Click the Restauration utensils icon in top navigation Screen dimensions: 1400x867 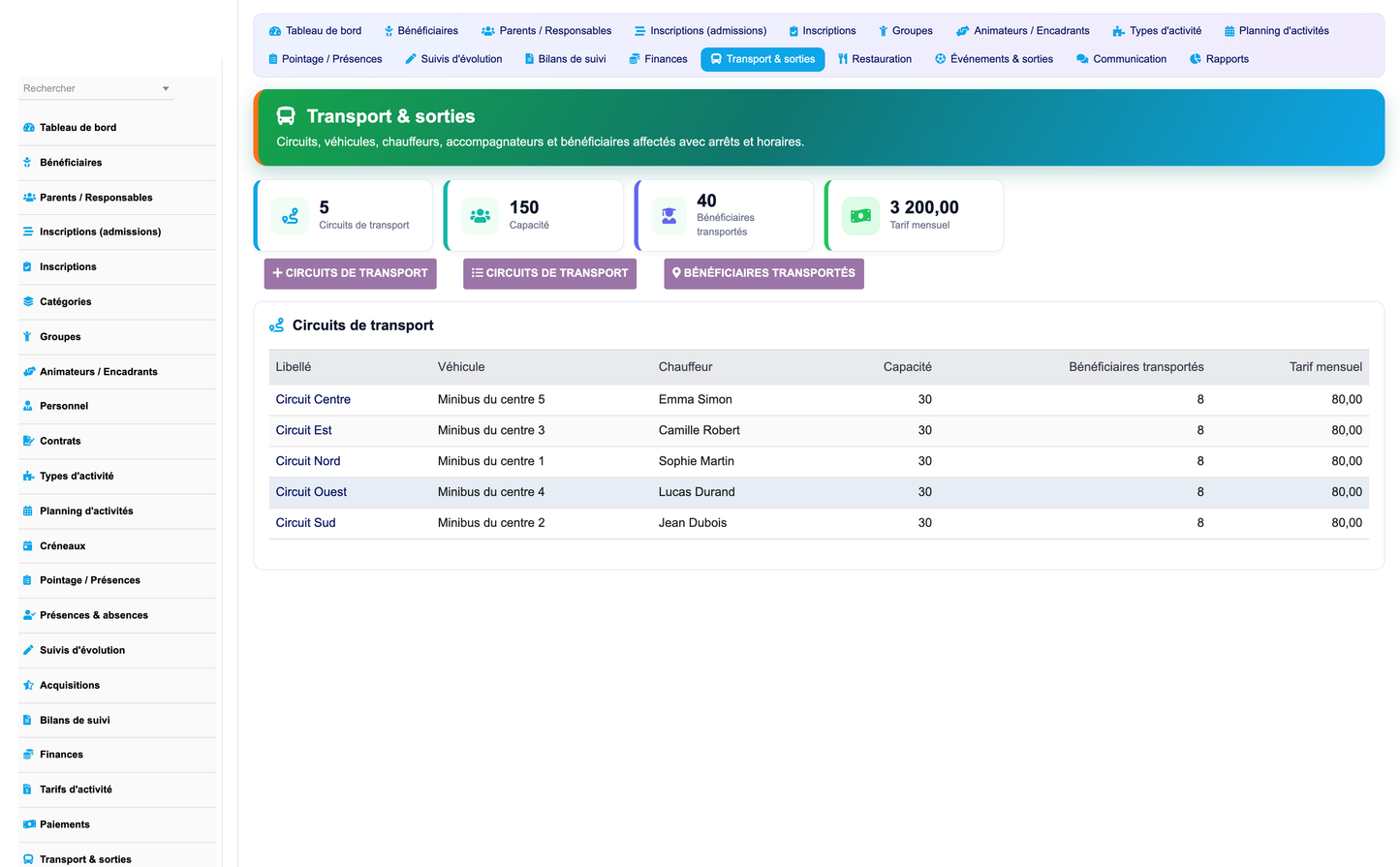point(843,59)
